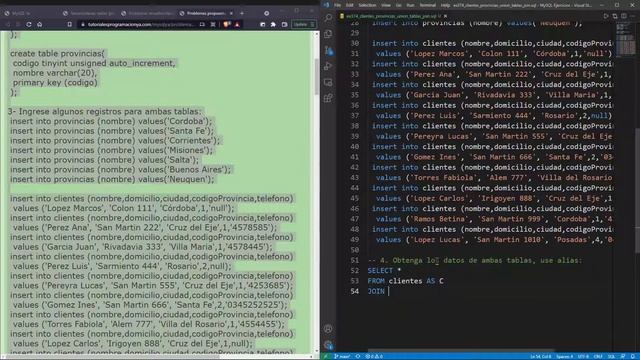Open the Accounts menu in VS Code

coord(328,329)
